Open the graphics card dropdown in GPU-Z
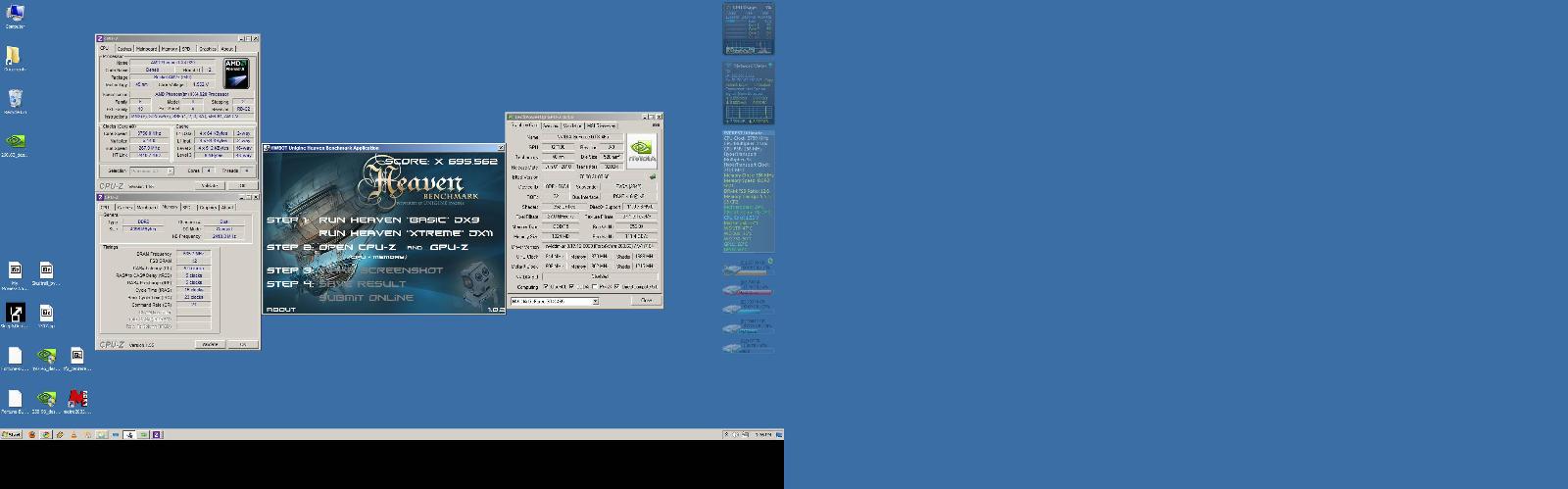 (x=554, y=301)
